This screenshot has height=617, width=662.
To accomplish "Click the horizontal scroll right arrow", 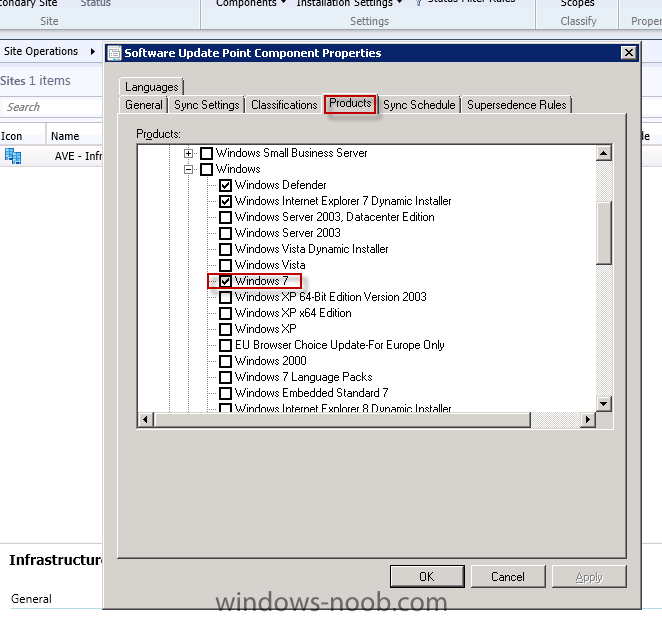I will [x=588, y=420].
